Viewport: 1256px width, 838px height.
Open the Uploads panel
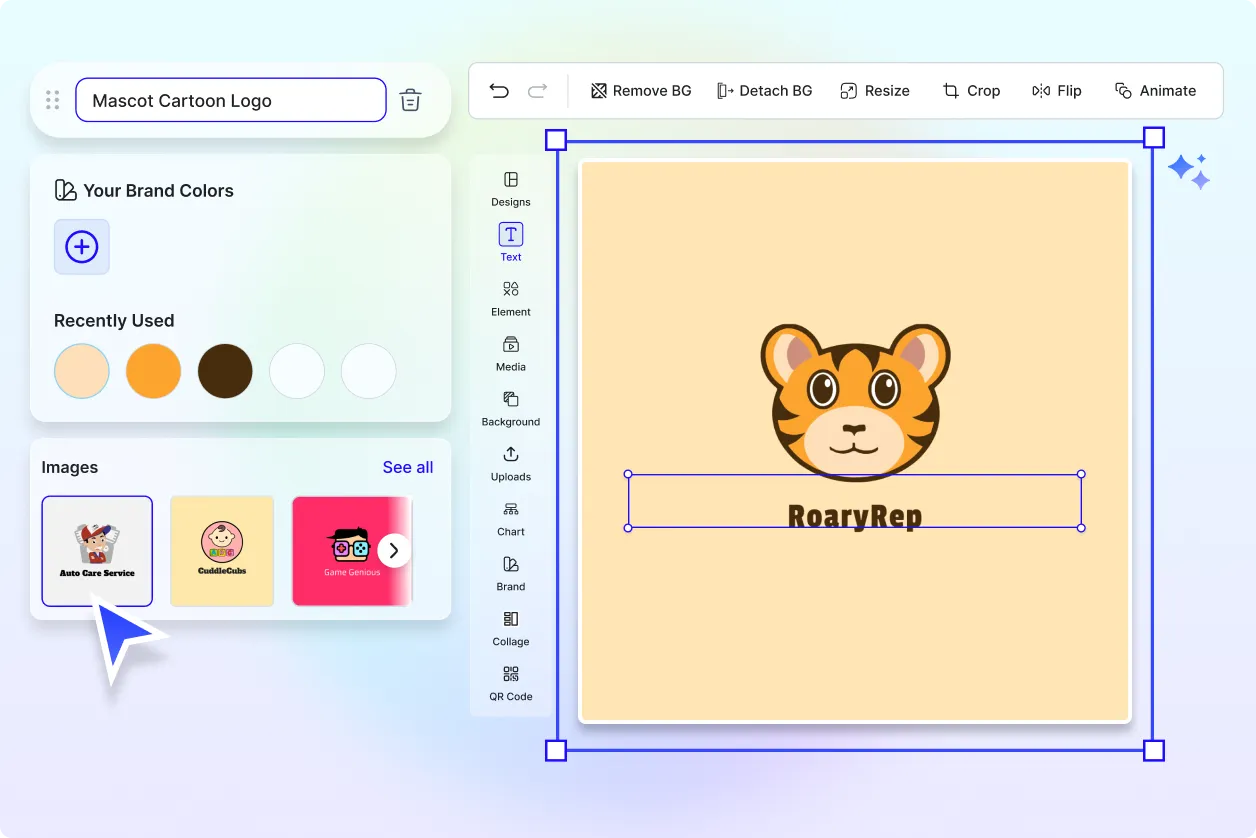tap(511, 463)
